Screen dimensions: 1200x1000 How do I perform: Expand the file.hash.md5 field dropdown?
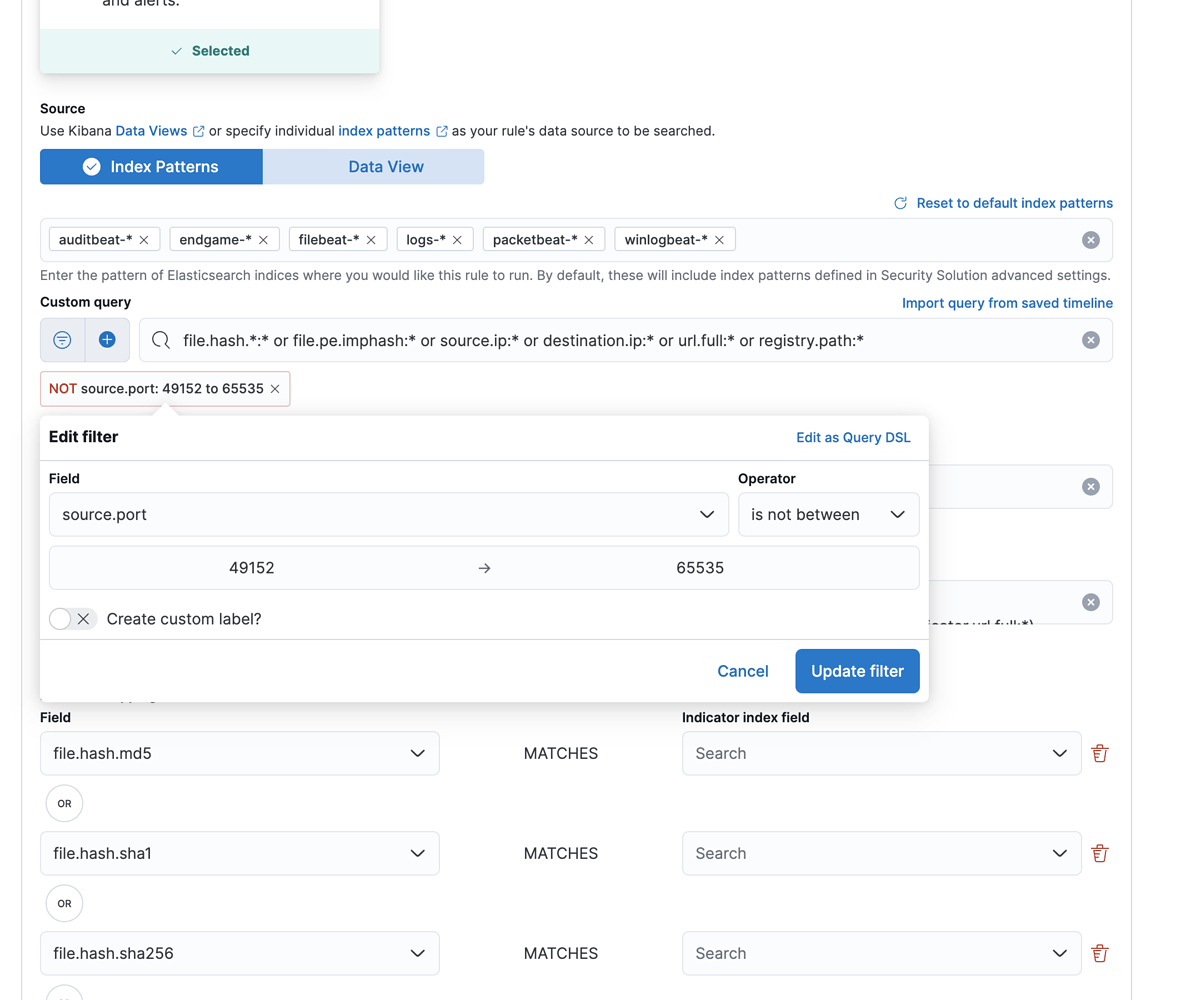(417, 753)
